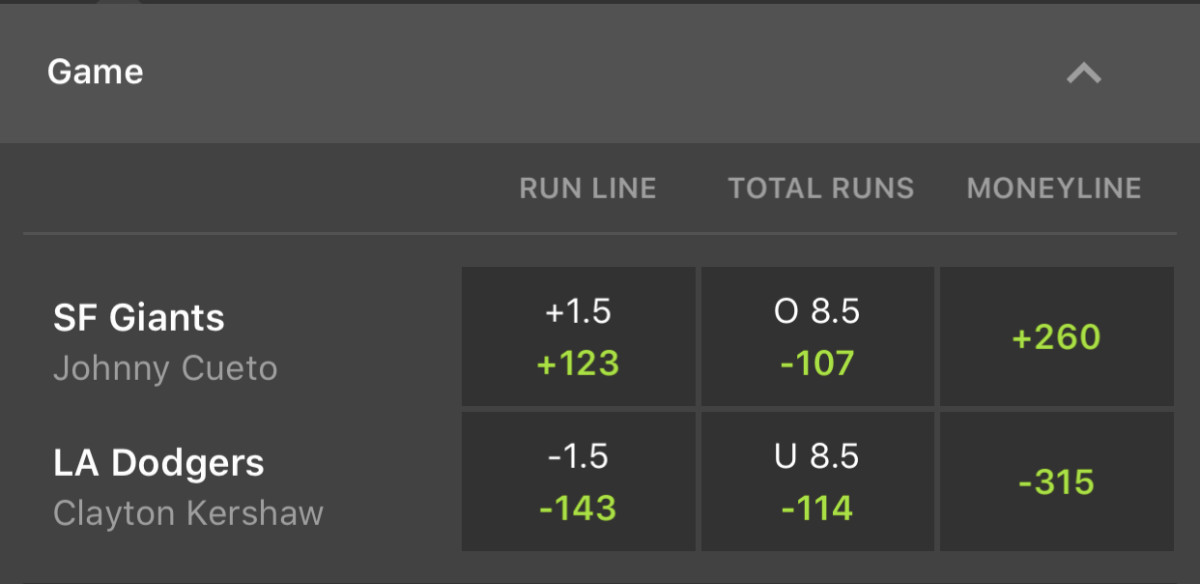This screenshot has width=1200, height=584.
Task: View Johnny Cueto pitcher details
Action: (x=165, y=369)
